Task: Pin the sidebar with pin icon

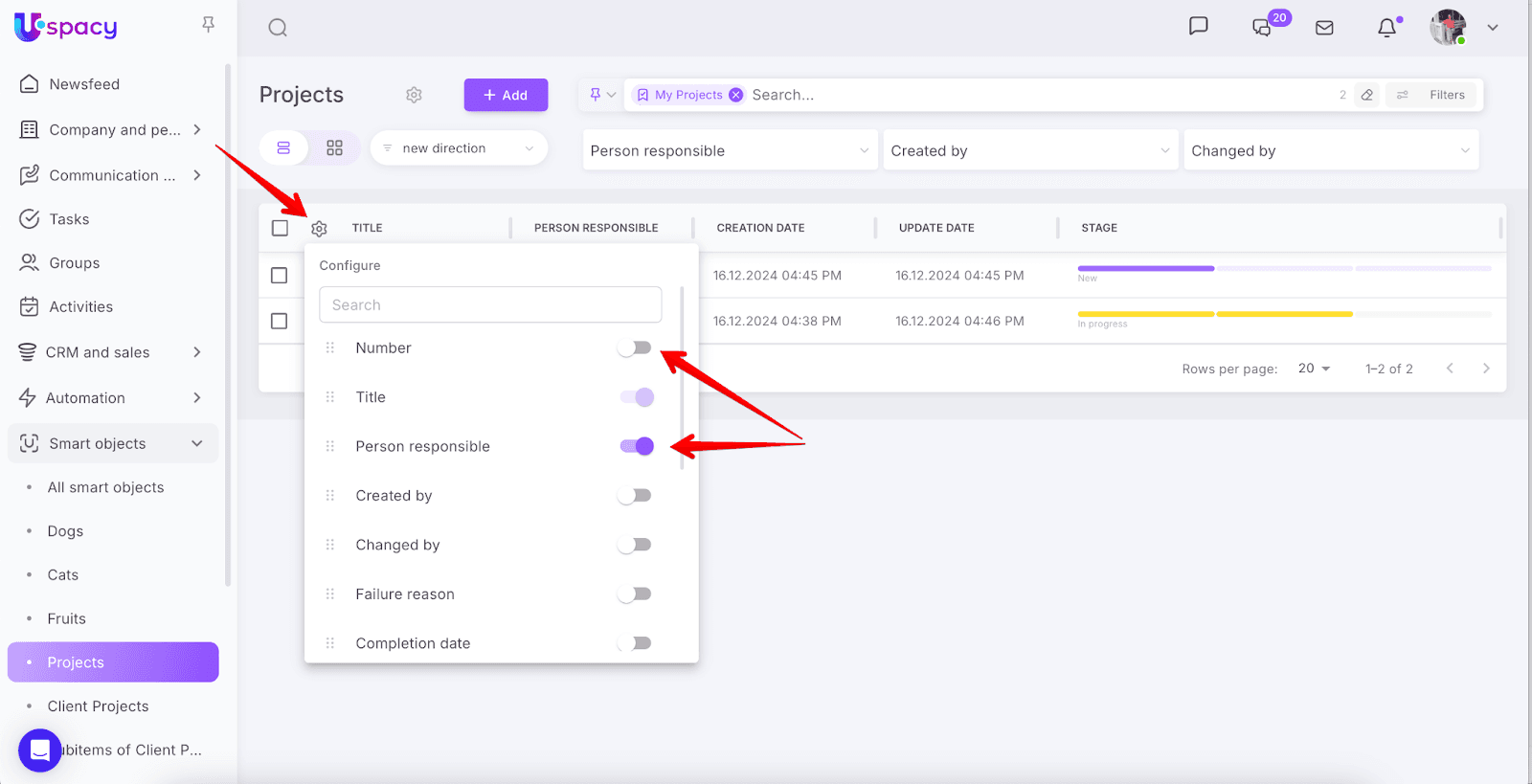Action: tap(208, 25)
